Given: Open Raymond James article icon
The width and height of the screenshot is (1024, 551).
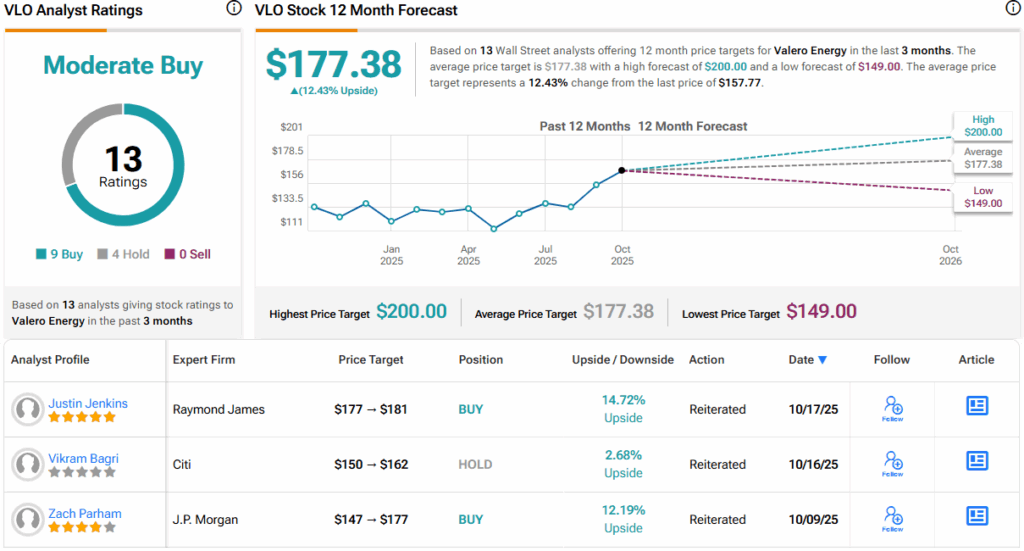Looking at the screenshot, I should pos(977,405).
